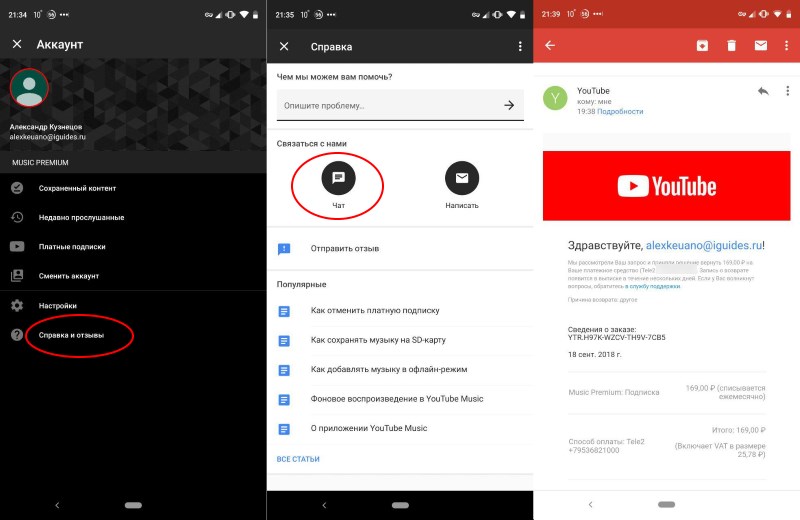The image size is (800, 520).
Task: Start support chat with Чат icon
Action: tap(338, 178)
